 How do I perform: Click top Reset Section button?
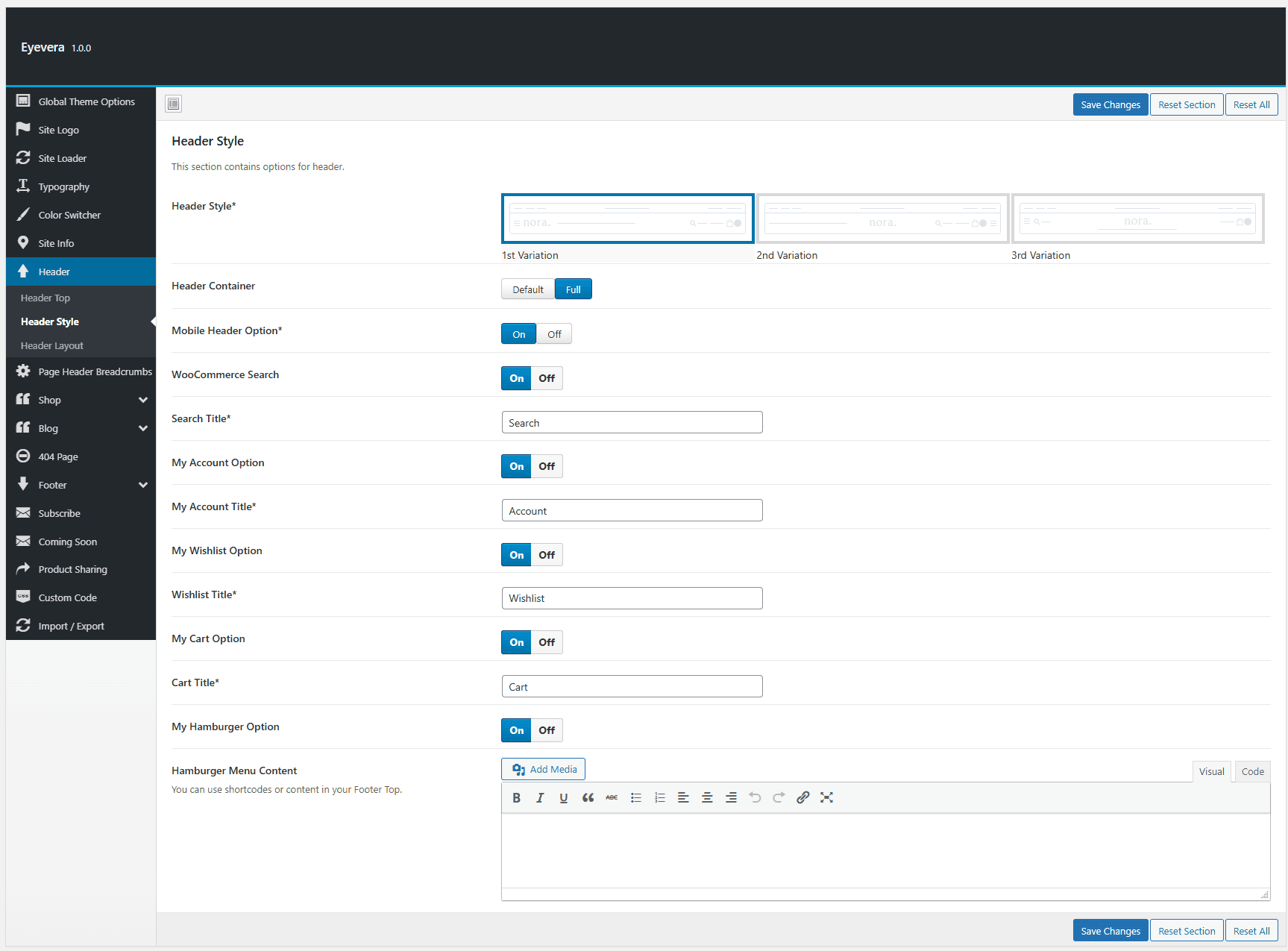coord(1187,104)
